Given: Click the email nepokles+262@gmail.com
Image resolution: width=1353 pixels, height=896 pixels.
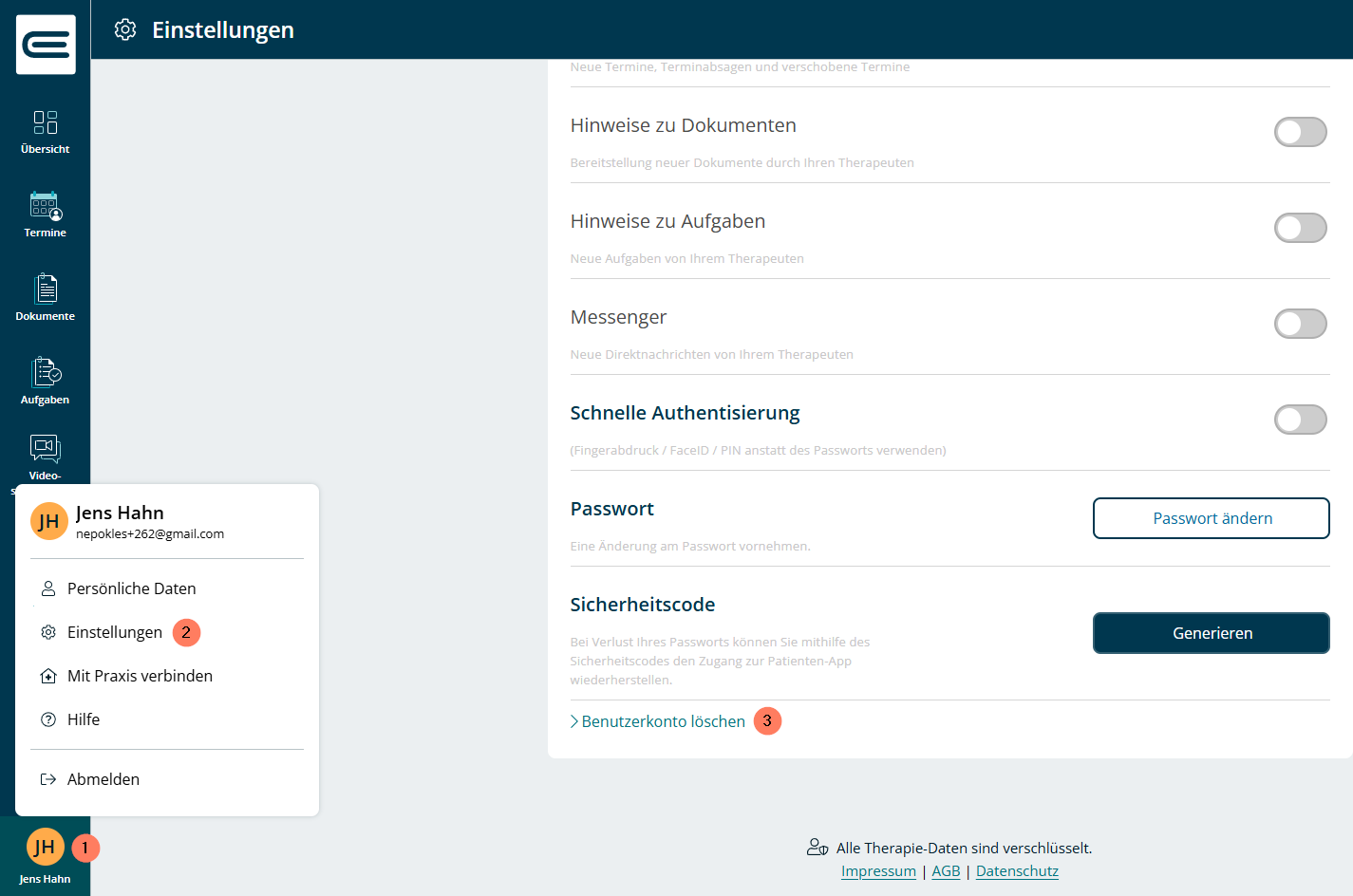Looking at the screenshot, I should (x=150, y=533).
